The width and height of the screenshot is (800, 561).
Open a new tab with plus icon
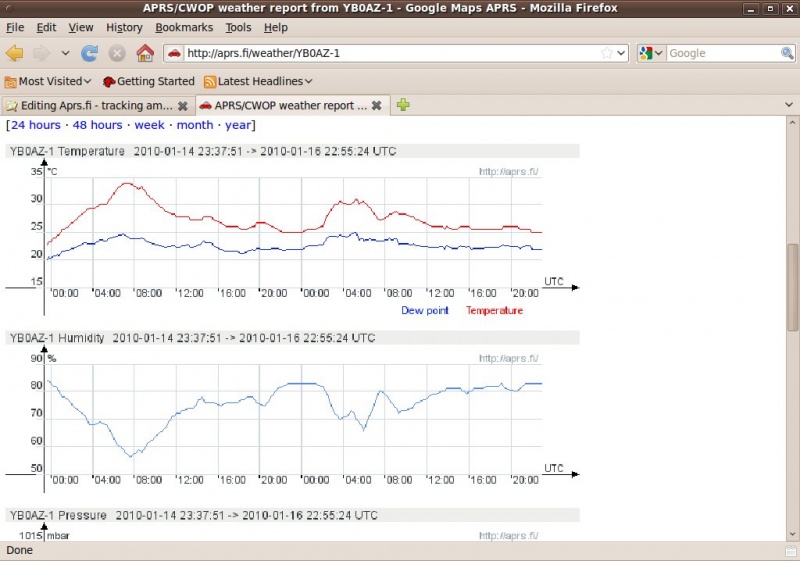(x=403, y=105)
